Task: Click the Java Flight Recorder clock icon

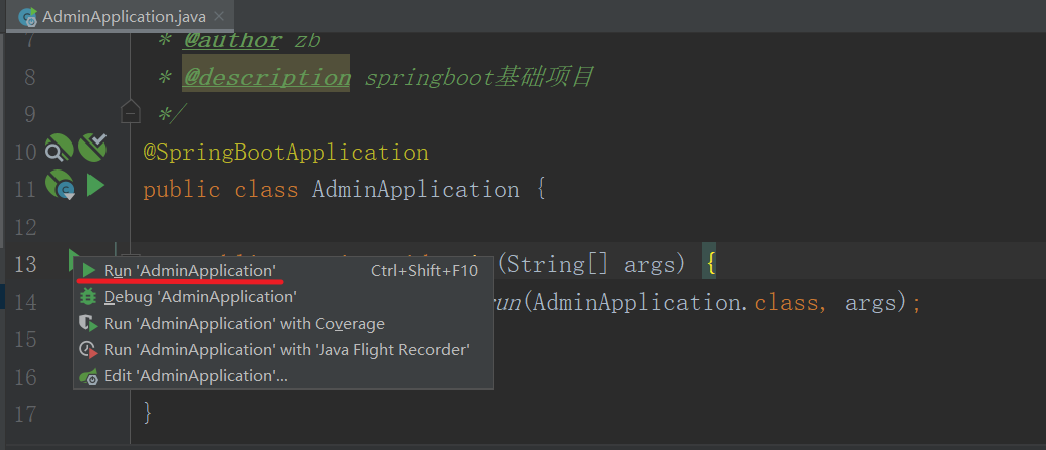Action: (x=88, y=350)
